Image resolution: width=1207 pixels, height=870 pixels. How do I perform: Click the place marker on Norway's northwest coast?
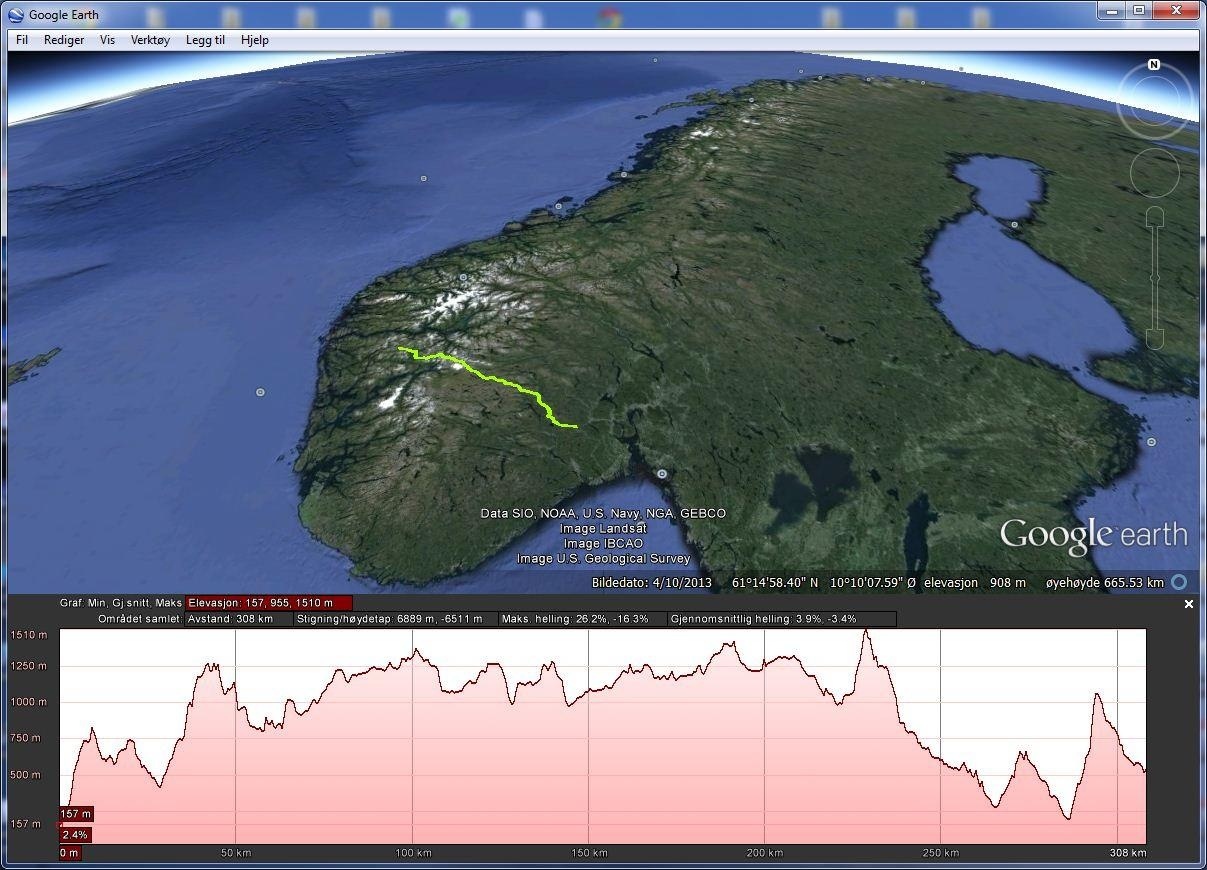tap(558, 207)
